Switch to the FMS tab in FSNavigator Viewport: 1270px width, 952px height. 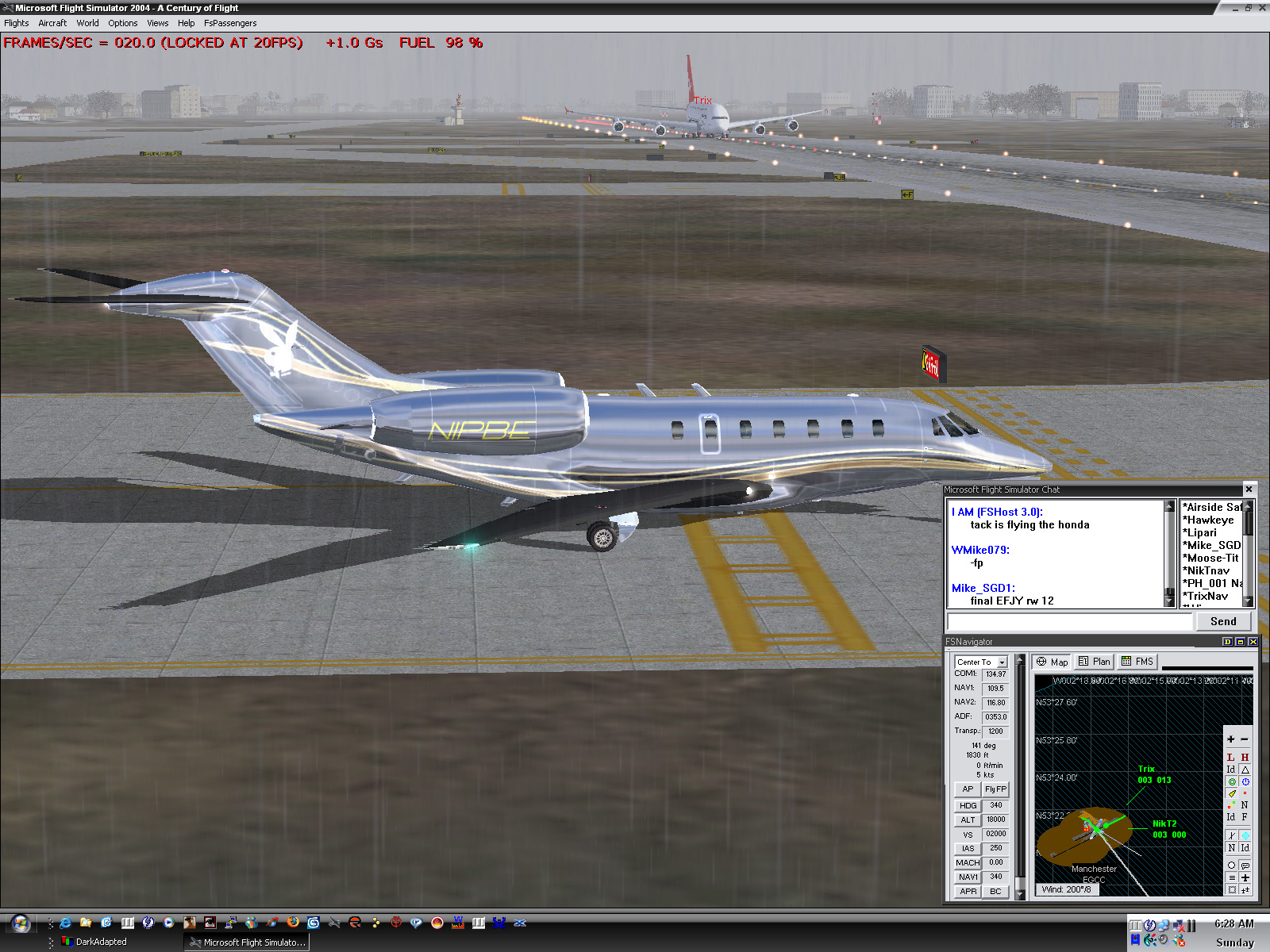point(1137,662)
